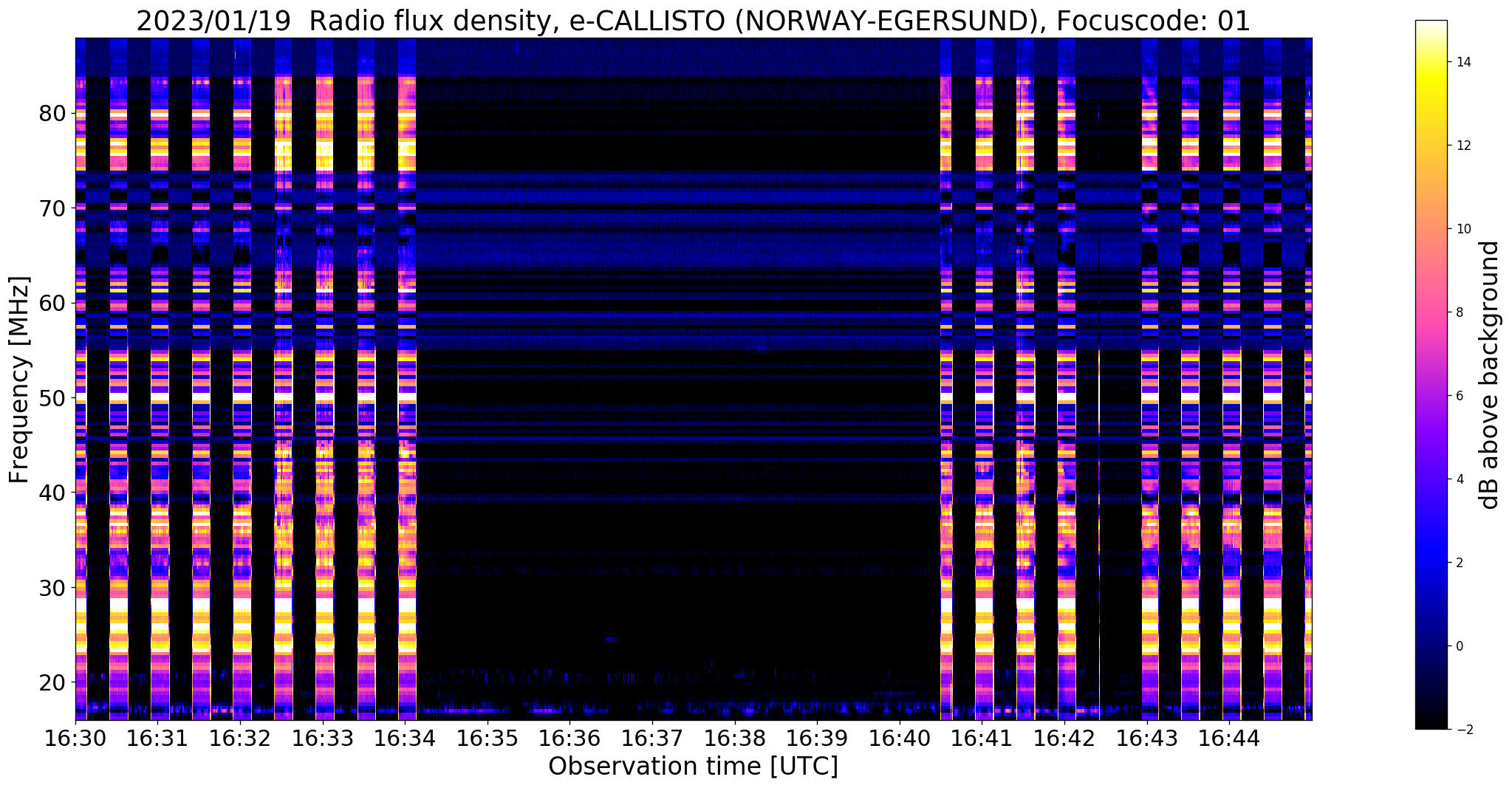1512x788 pixels.
Task: Click the 16:38 time tick label
Action: (734, 739)
